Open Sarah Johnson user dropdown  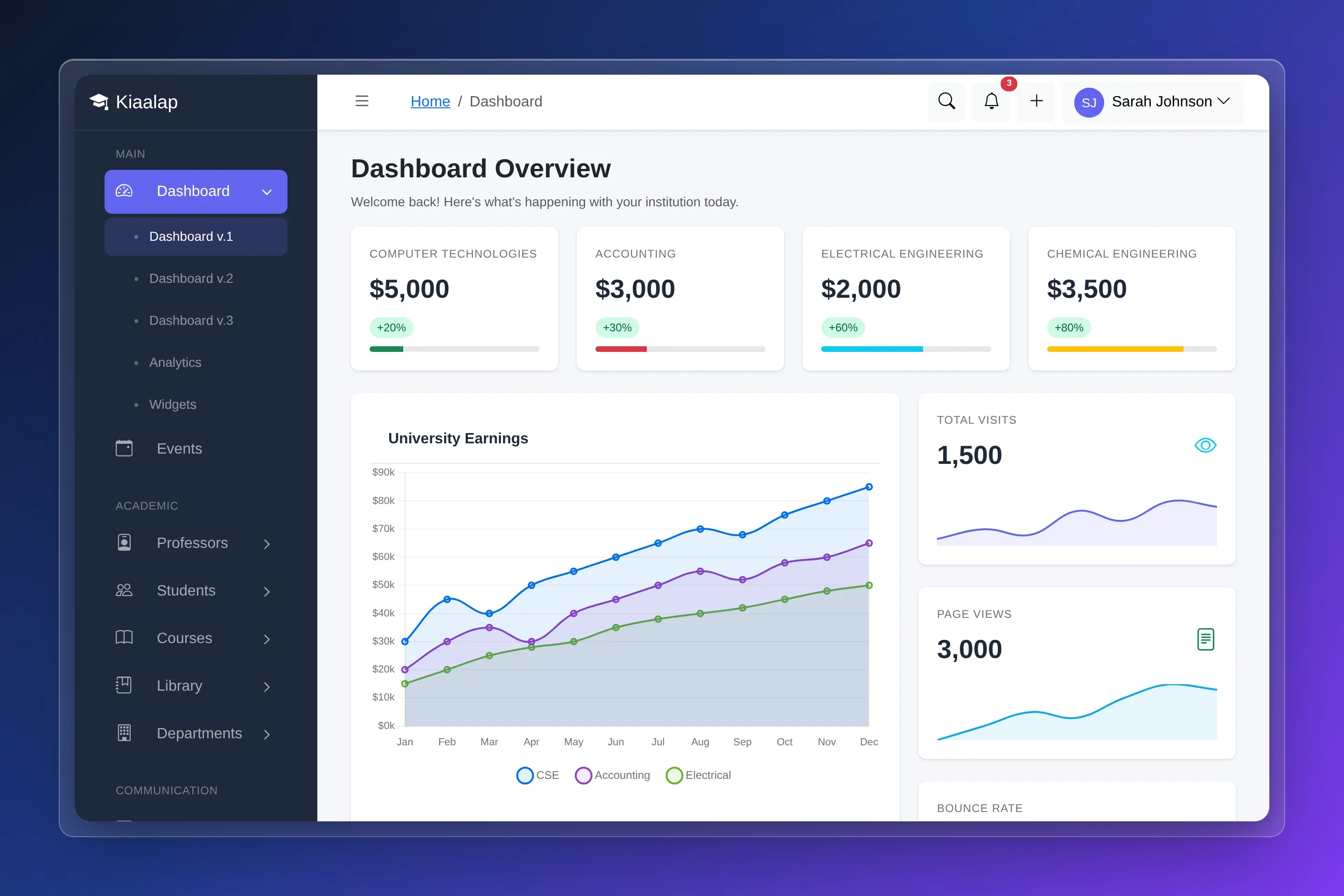pyautogui.click(x=1152, y=102)
